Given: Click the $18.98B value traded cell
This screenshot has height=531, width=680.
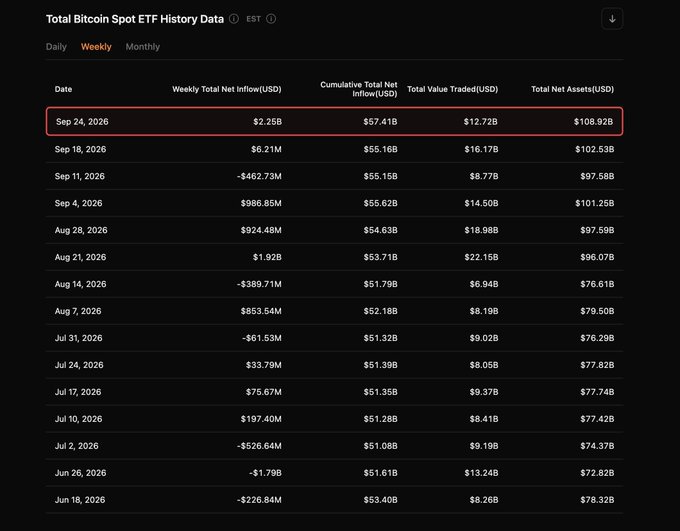Looking at the screenshot, I should click(x=481, y=230).
